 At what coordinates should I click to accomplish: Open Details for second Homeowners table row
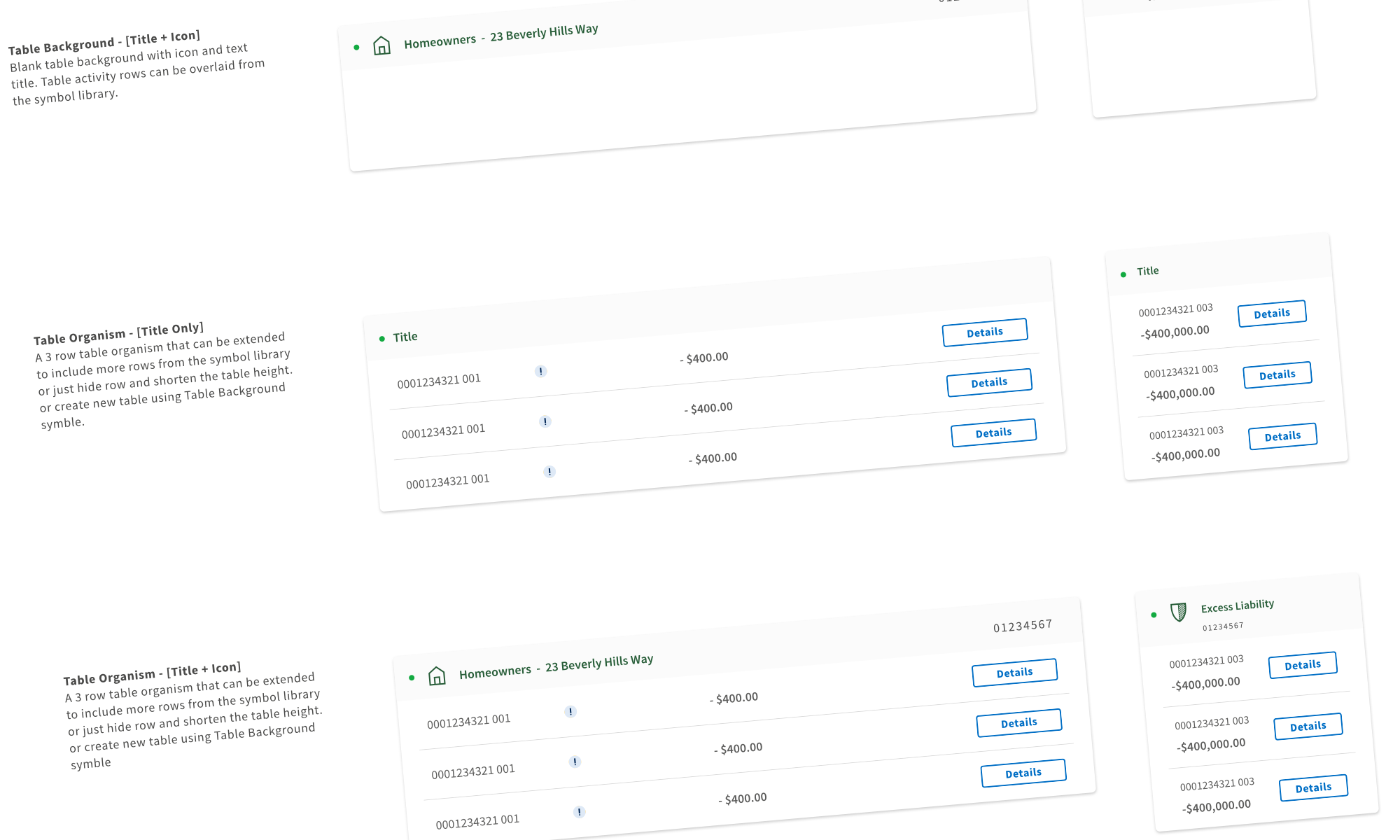pyautogui.click(x=1018, y=723)
